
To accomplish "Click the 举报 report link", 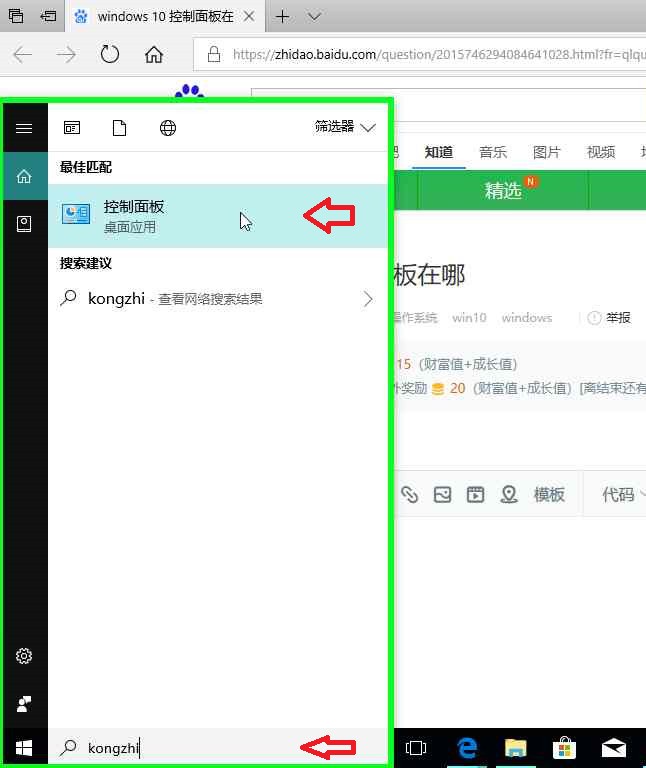I will 609,318.
